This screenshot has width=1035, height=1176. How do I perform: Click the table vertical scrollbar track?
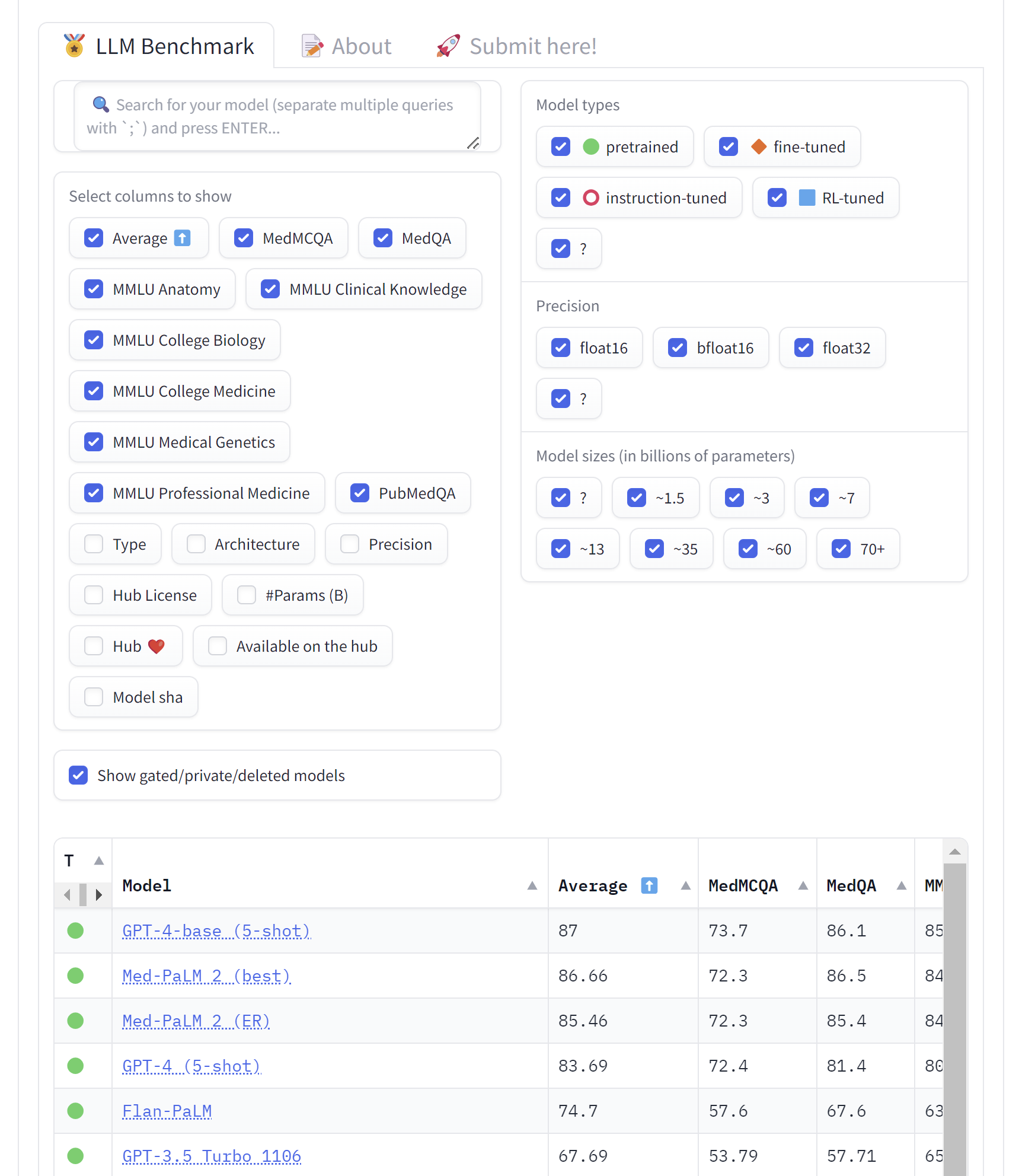click(x=955, y=1019)
